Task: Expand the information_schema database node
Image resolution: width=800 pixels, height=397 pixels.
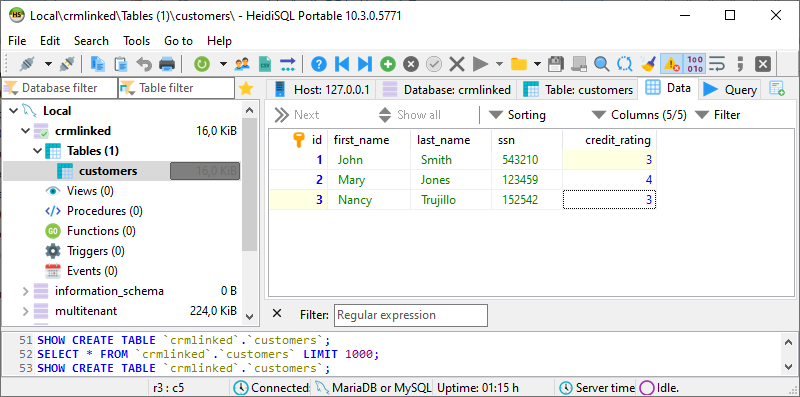Action: pos(25,291)
